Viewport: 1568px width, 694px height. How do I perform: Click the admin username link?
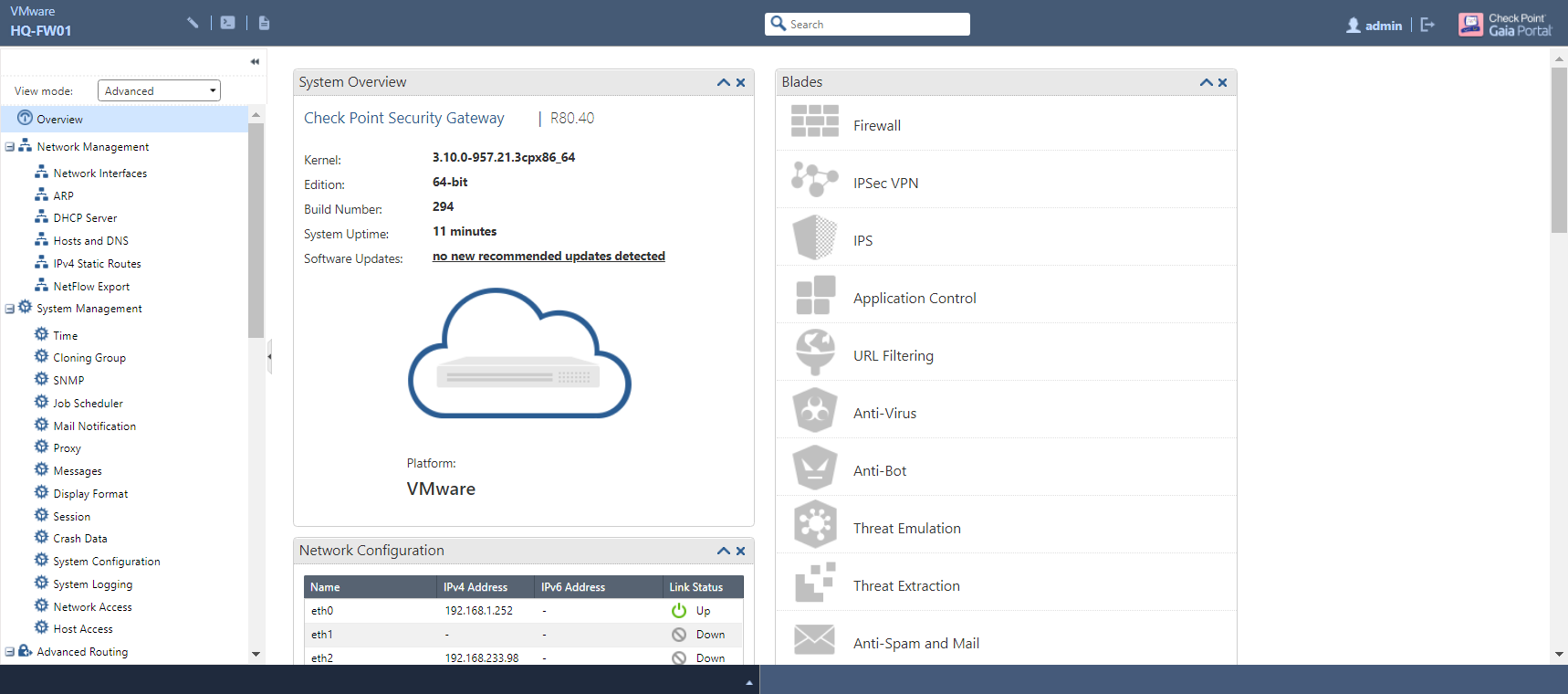pos(1384,26)
